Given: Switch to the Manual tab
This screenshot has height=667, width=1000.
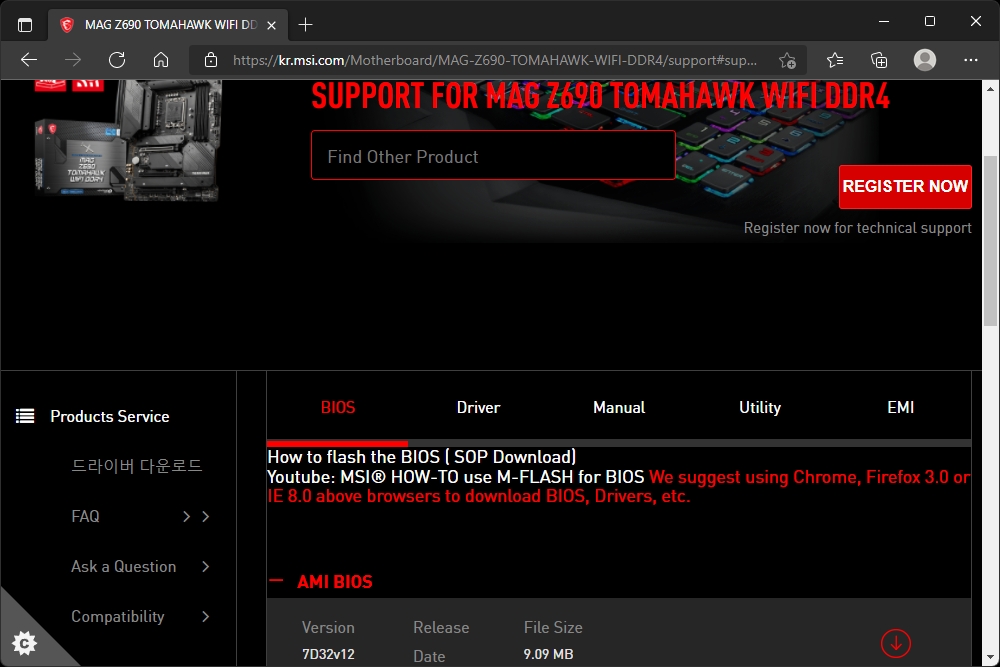Looking at the screenshot, I should (619, 407).
